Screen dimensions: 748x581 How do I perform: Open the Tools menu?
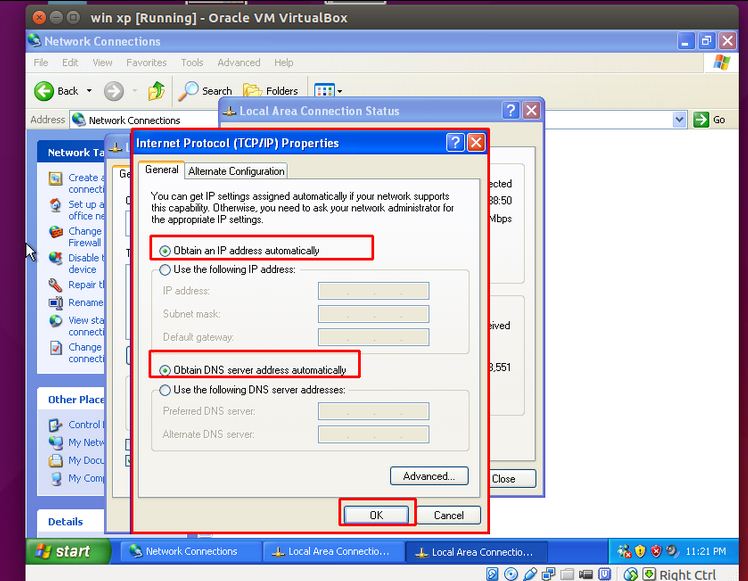pyautogui.click(x=192, y=62)
